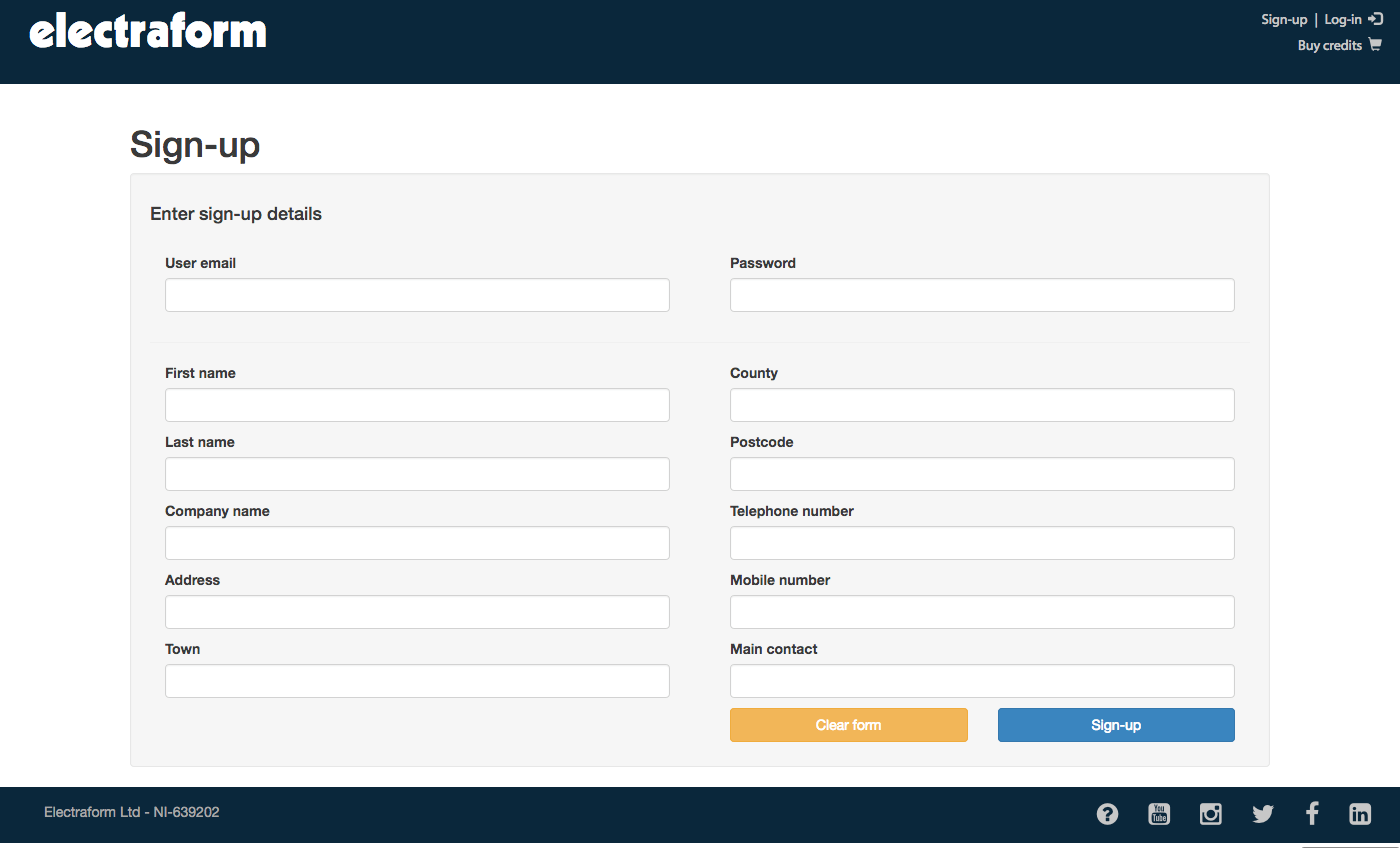Visit the YouTube icon in footer
The width and height of the screenshot is (1400, 848).
1159,814
